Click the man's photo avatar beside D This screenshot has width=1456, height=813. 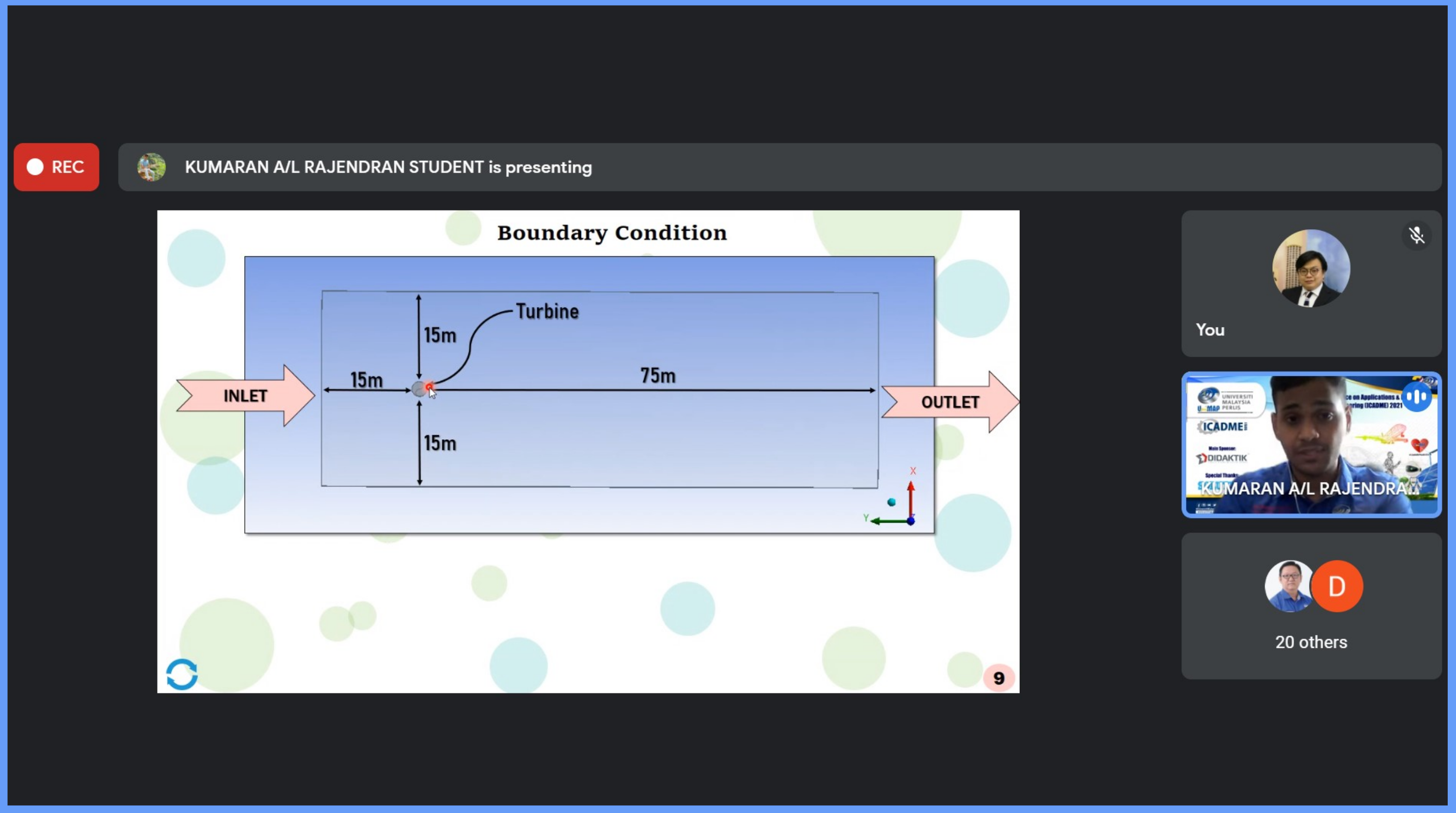click(1288, 586)
